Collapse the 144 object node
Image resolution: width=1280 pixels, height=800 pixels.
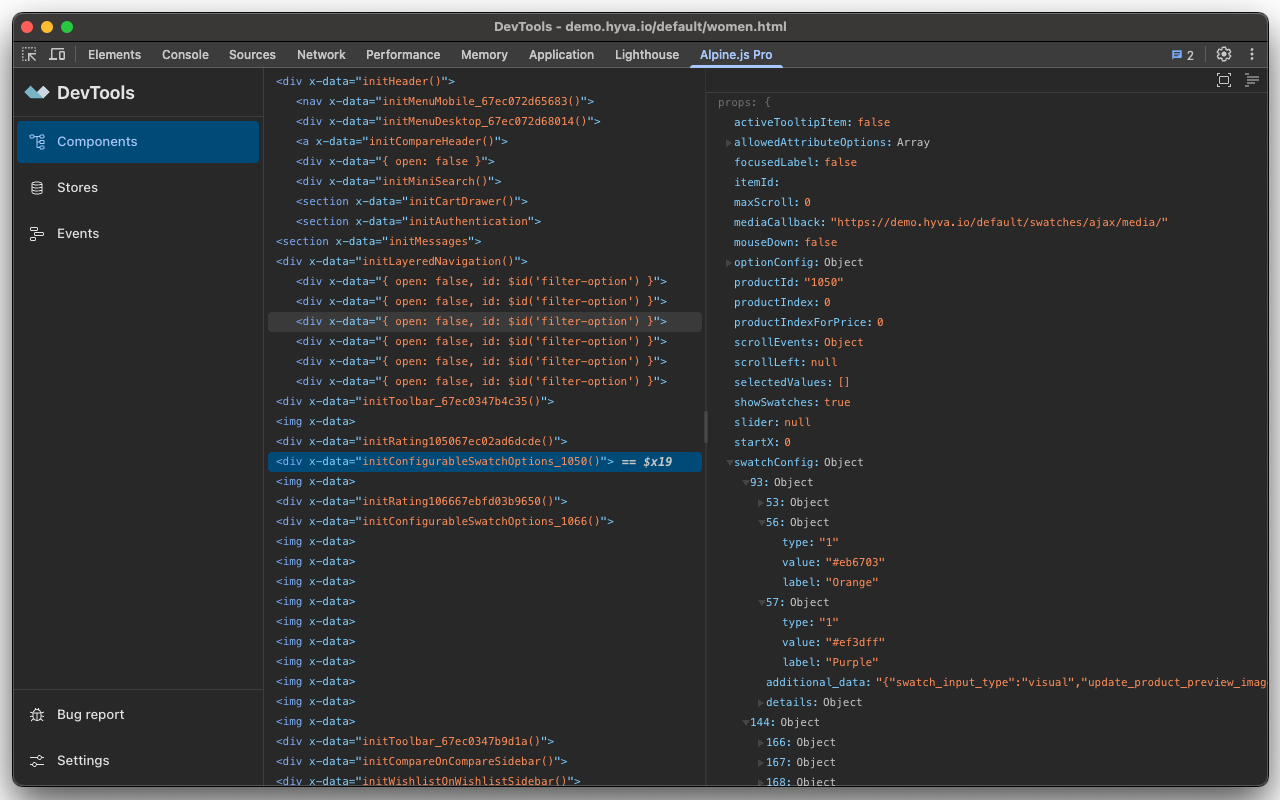coord(745,723)
